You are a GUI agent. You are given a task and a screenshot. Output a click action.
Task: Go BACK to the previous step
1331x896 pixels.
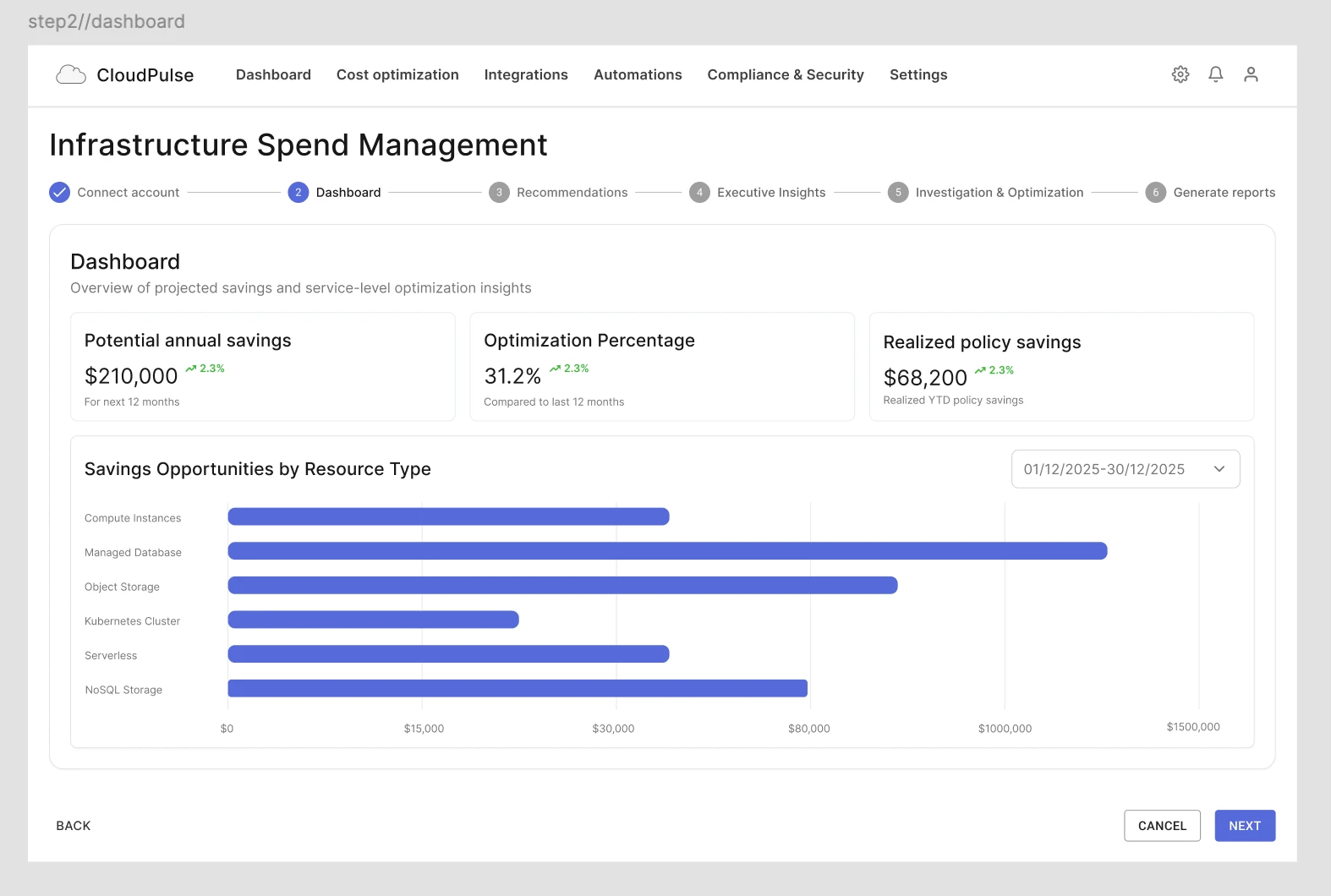coord(74,826)
